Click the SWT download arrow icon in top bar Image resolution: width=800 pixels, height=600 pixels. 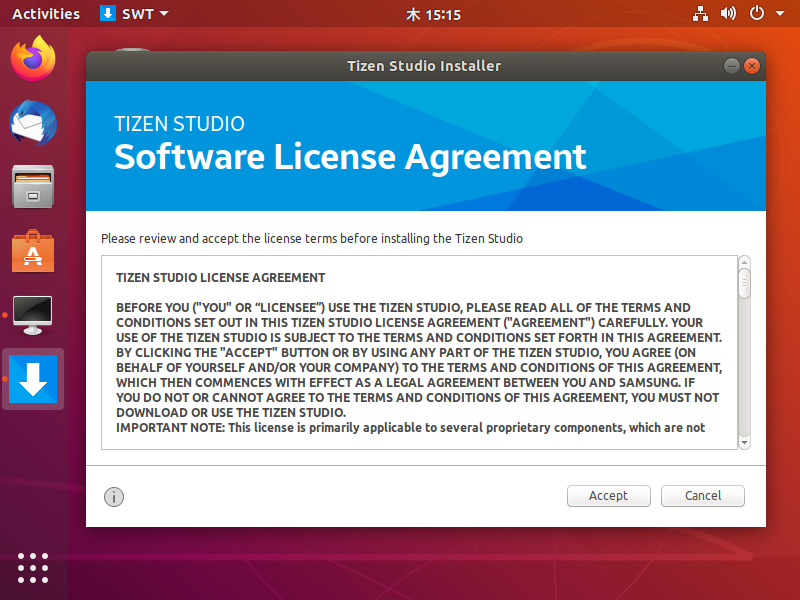click(x=108, y=13)
